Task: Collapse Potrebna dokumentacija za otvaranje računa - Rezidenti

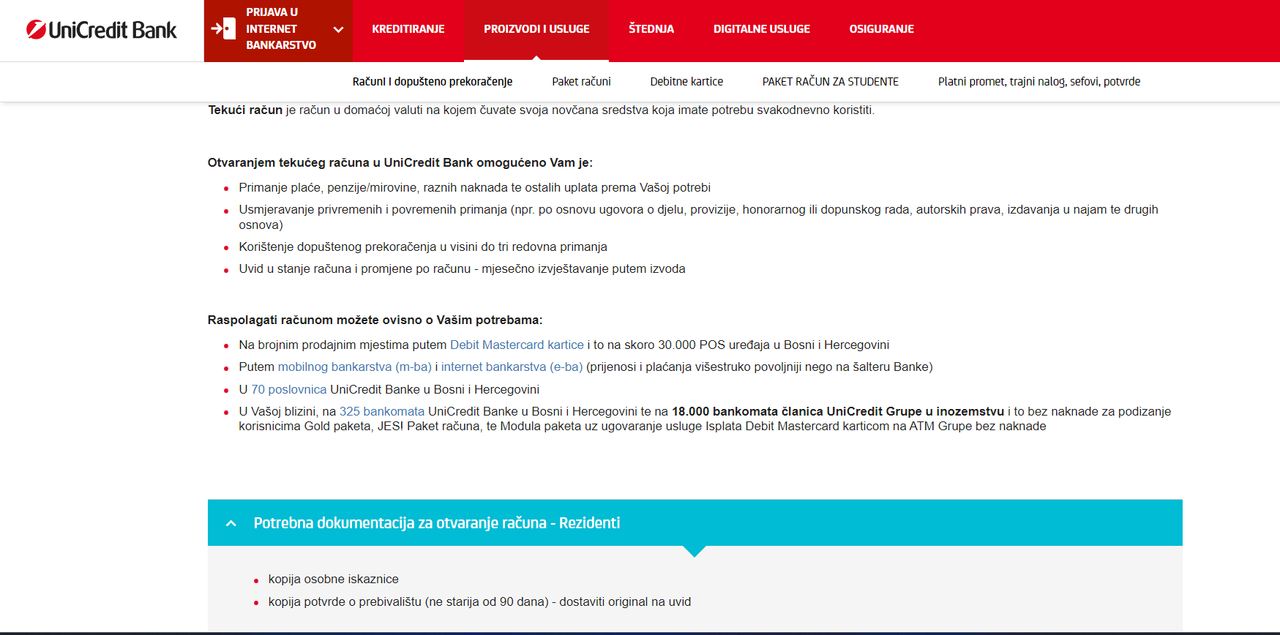Action: (695, 523)
